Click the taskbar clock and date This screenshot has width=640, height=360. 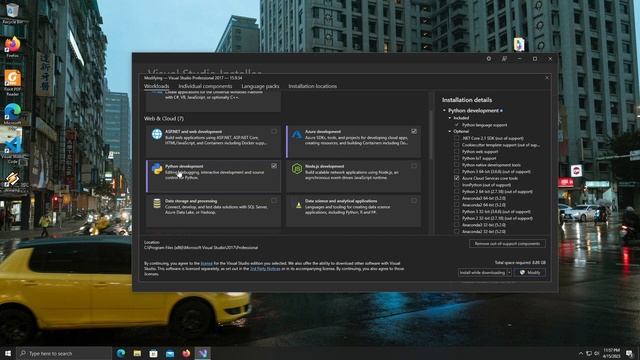click(611, 353)
